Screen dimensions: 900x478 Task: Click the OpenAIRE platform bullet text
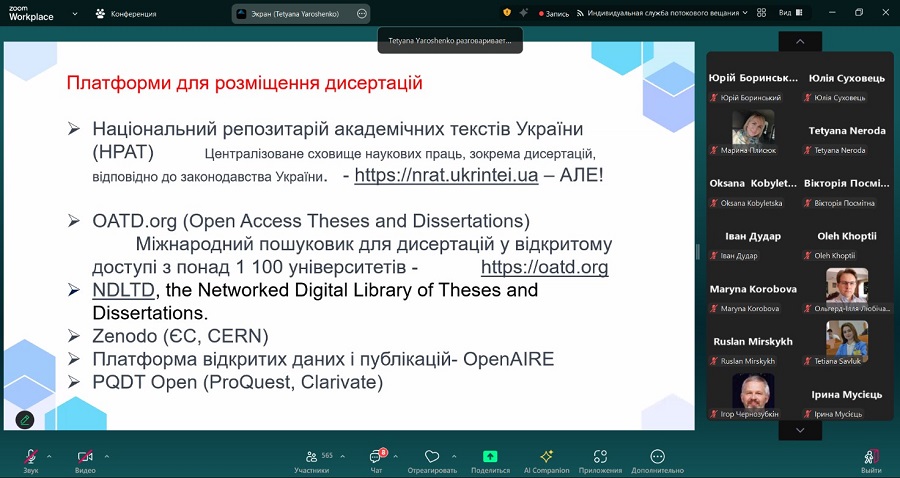click(x=323, y=359)
